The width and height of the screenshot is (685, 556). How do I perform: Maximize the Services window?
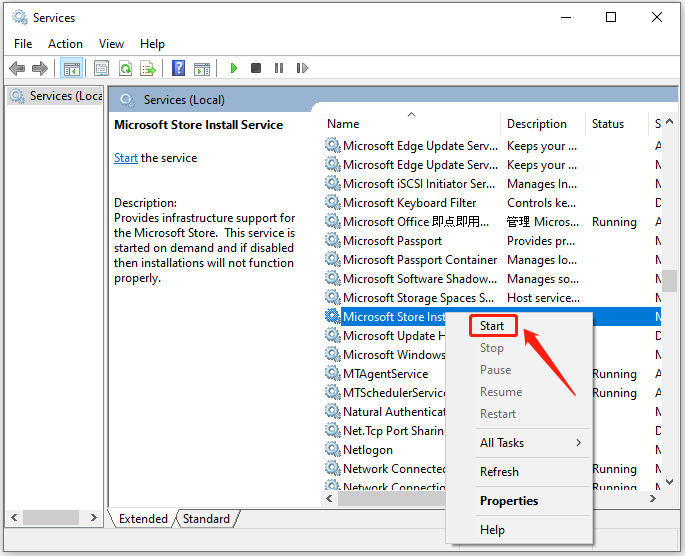click(611, 17)
